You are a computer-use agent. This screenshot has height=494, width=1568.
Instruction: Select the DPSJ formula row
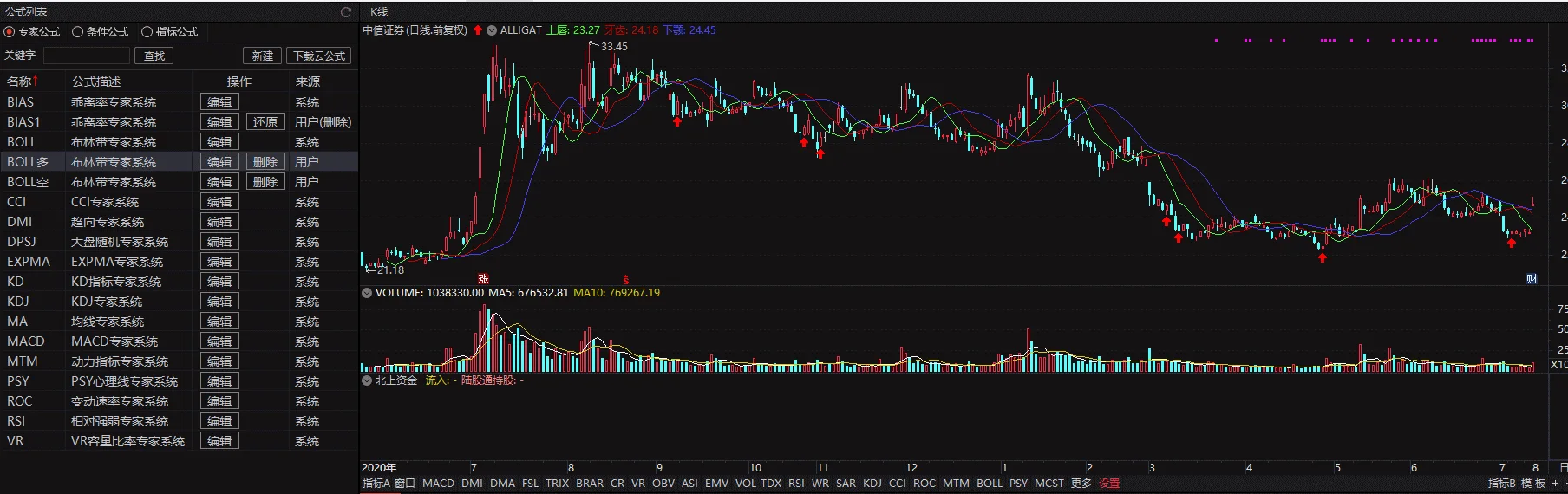pos(179,242)
